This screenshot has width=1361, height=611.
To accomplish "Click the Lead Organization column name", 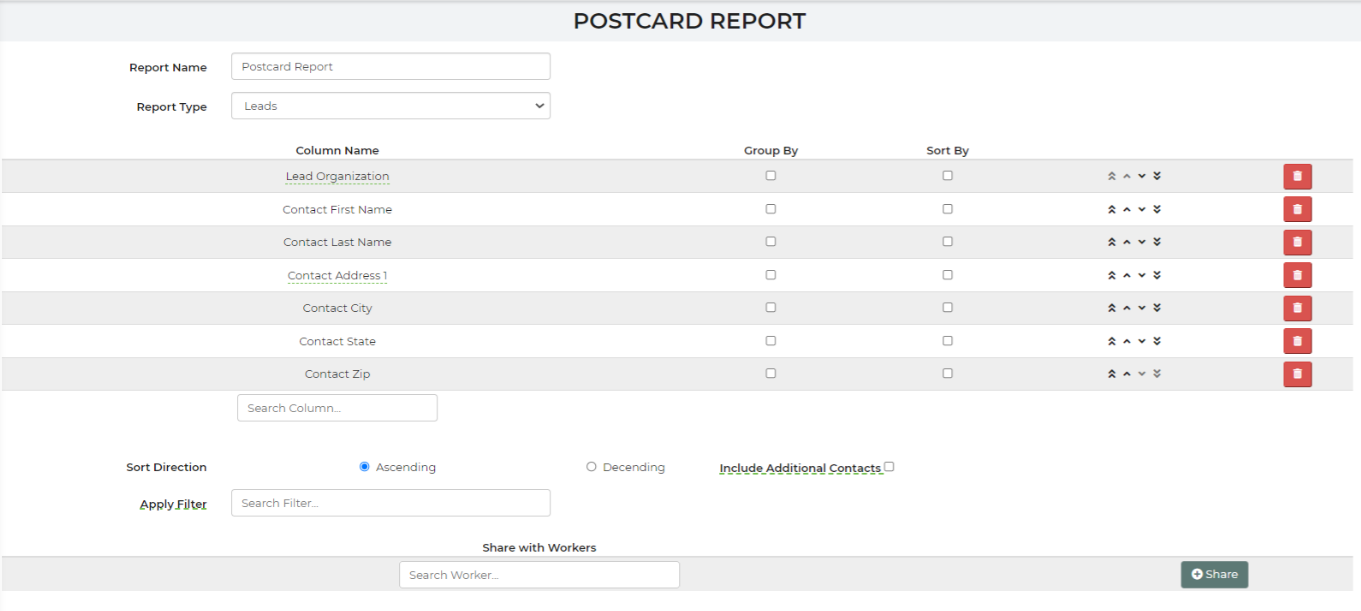I will click(x=337, y=176).
